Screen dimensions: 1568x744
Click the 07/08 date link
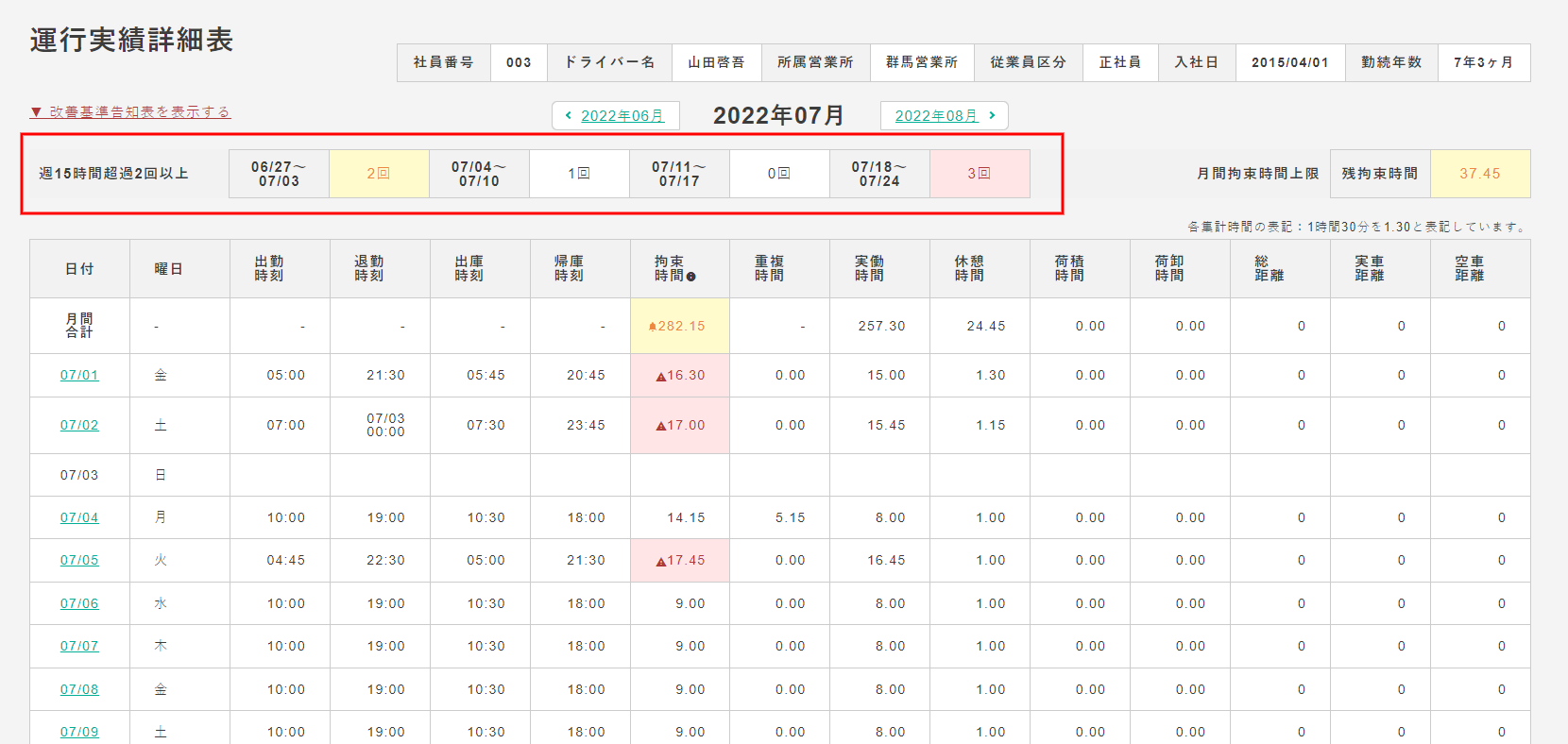click(x=79, y=689)
